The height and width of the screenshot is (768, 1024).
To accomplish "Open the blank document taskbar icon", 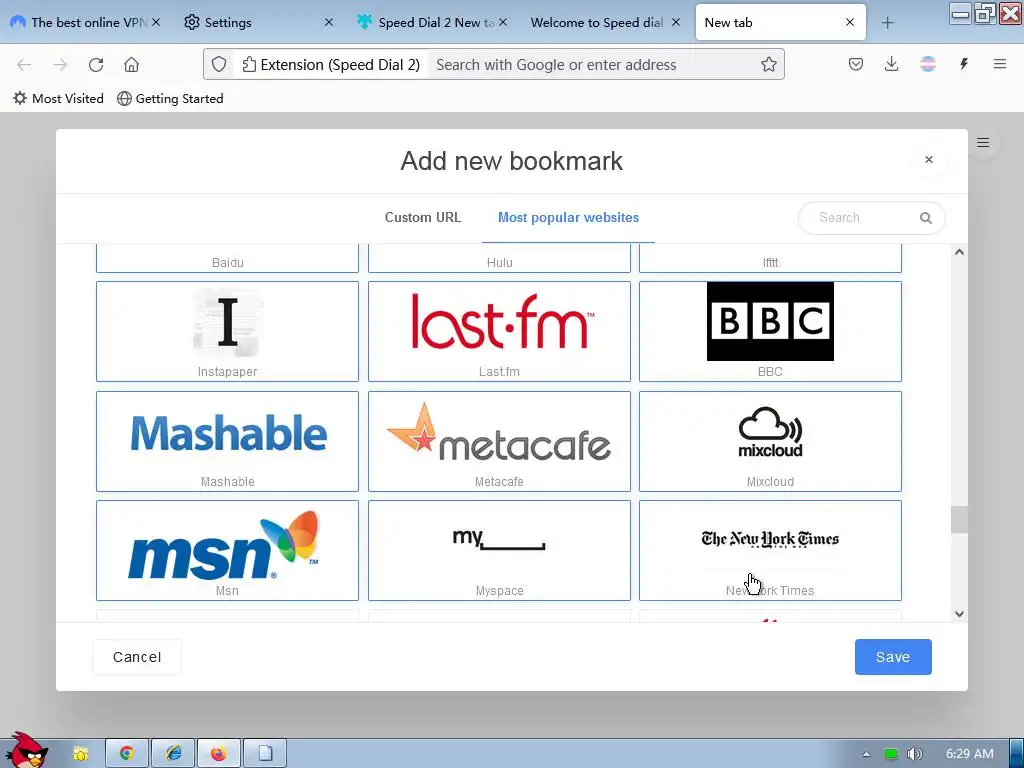I will click(x=265, y=753).
